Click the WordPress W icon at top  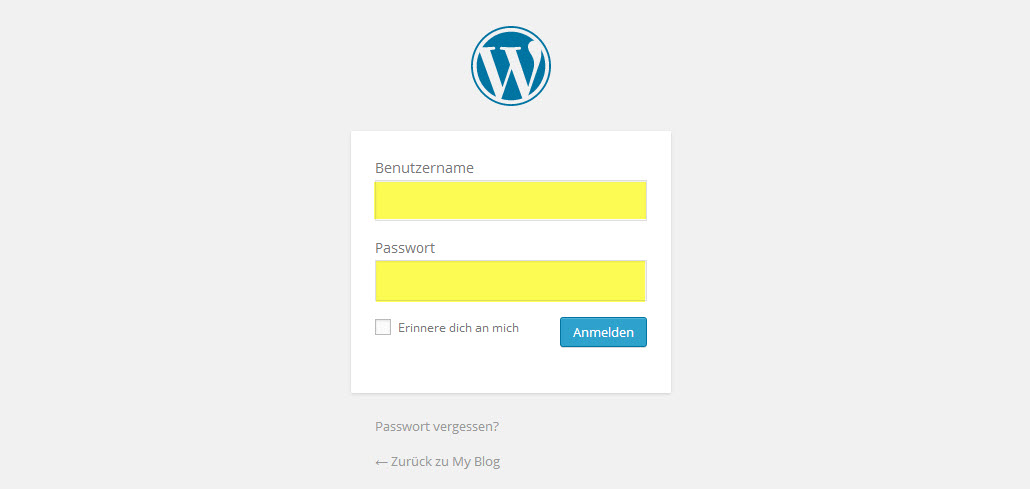[510, 66]
